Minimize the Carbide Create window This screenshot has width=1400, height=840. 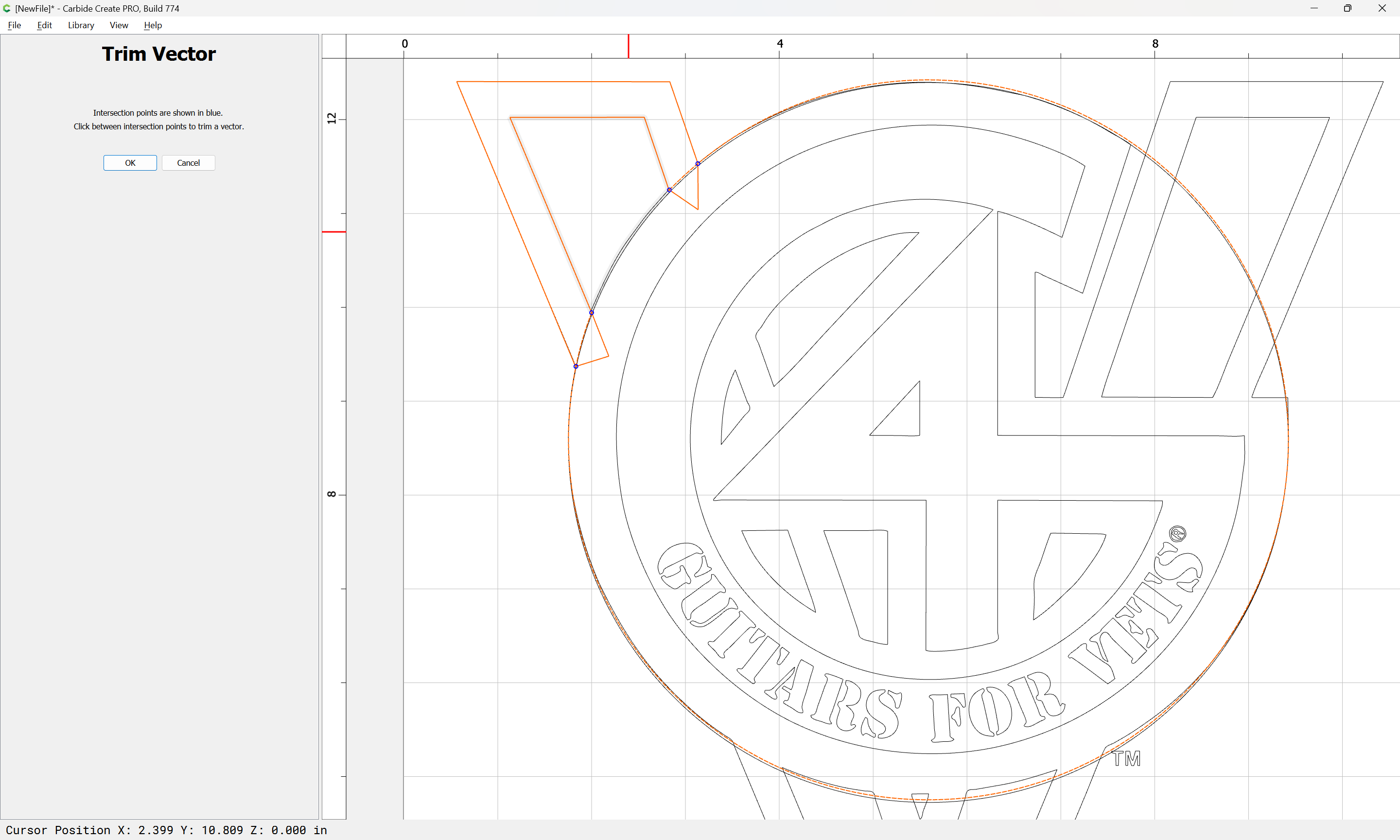[x=1314, y=8]
